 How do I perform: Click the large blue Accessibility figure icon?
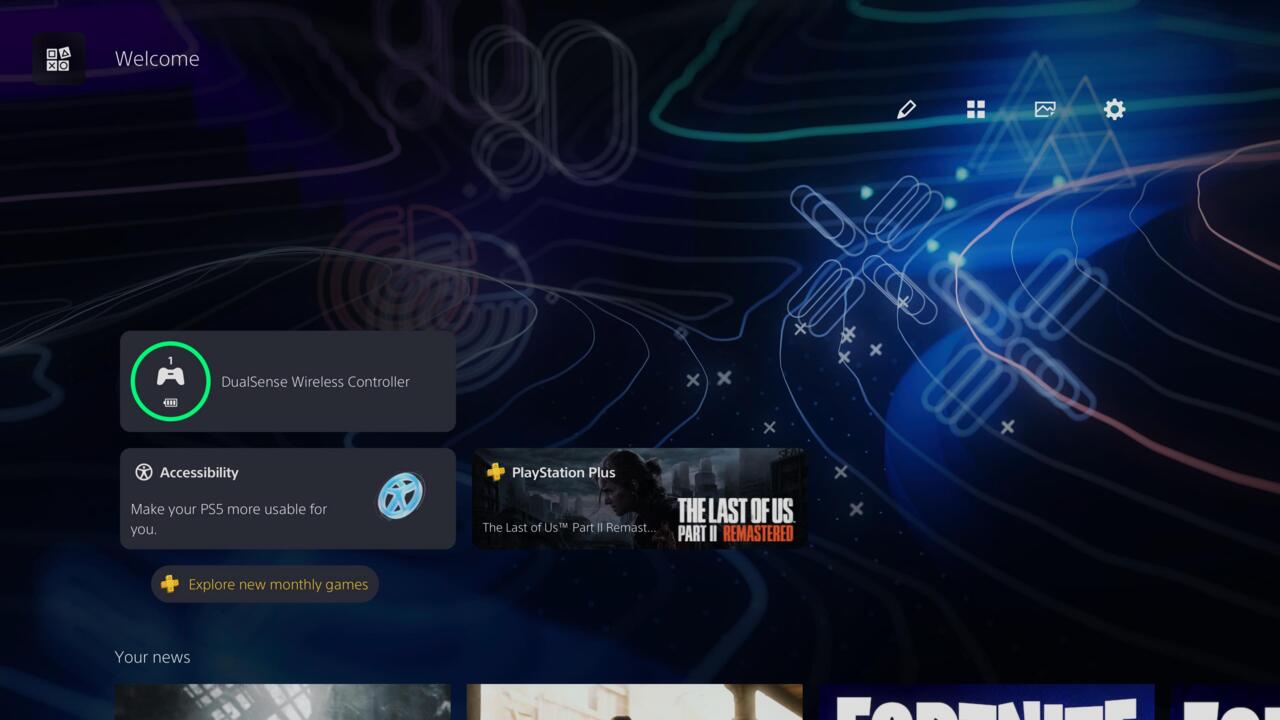[x=401, y=495]
